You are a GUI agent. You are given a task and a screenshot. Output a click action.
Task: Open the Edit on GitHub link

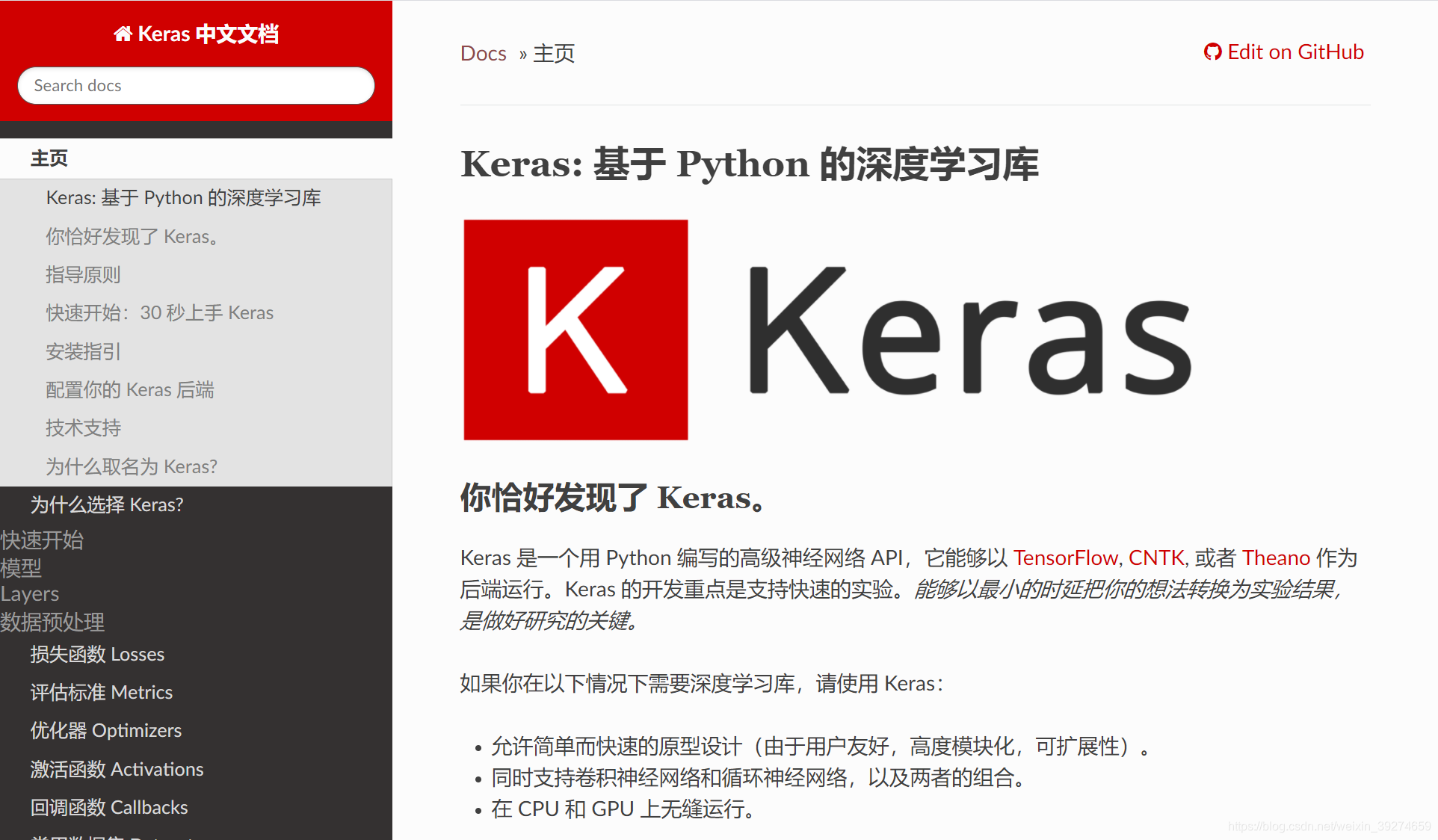point(1294,52)
